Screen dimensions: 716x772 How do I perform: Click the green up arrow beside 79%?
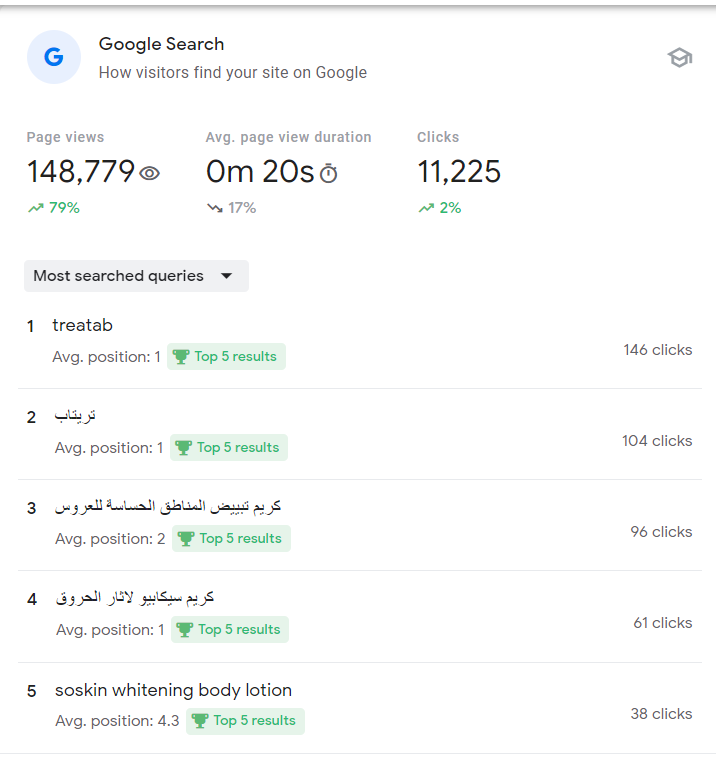[36, 208]
